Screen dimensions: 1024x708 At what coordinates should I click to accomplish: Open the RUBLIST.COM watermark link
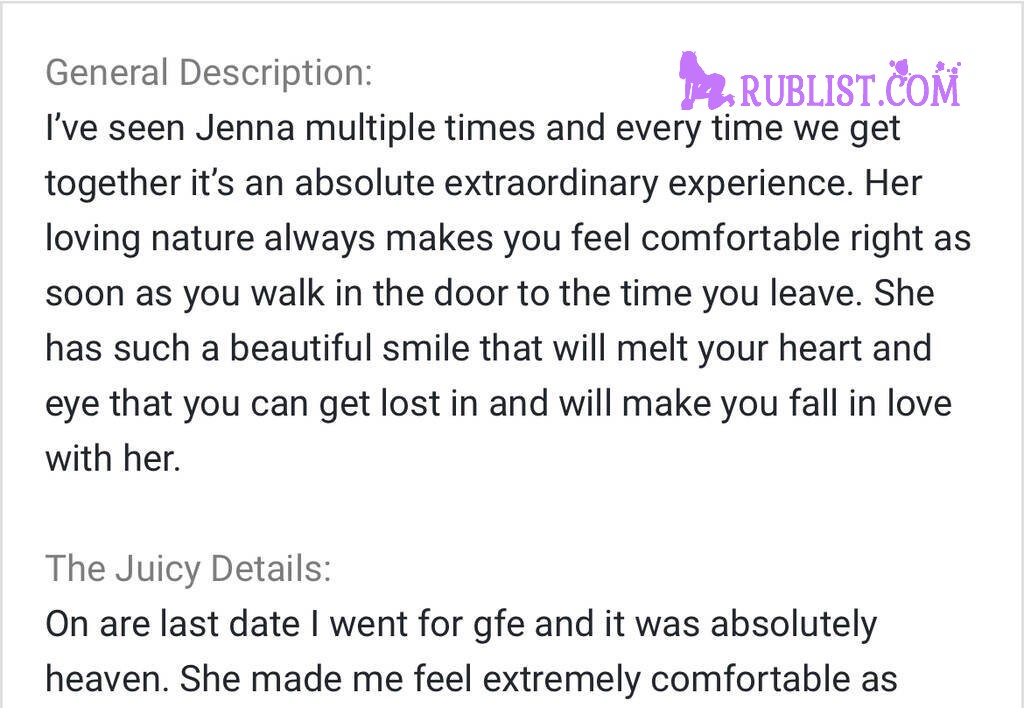coord(819,81)
